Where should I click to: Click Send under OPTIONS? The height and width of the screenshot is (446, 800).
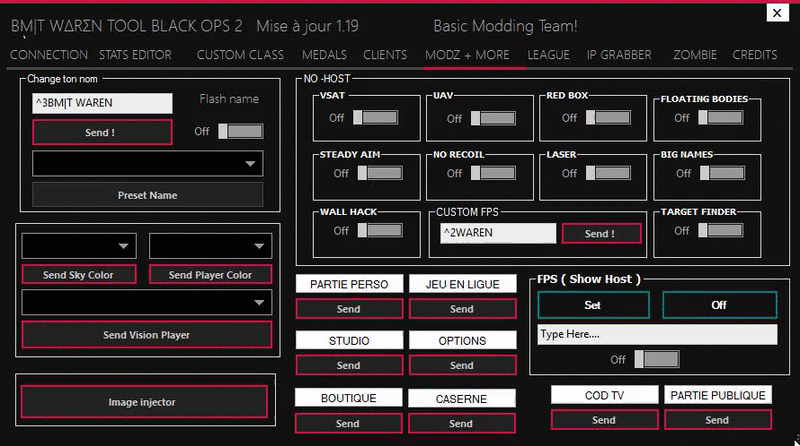tap(462, 365)
